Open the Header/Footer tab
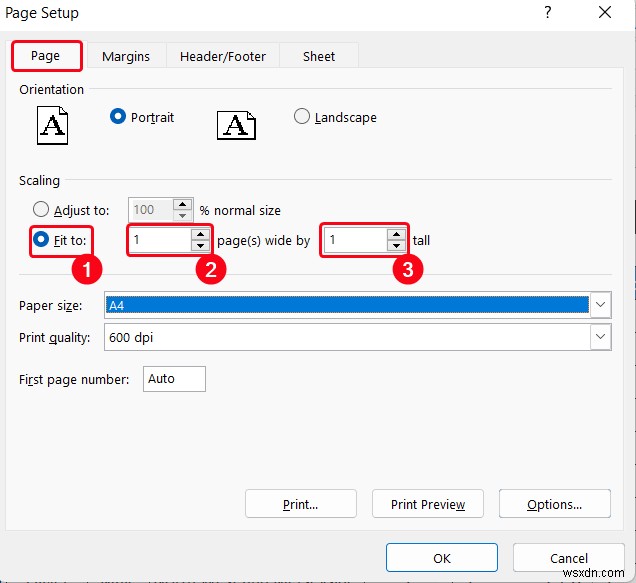 click(223, 56)
